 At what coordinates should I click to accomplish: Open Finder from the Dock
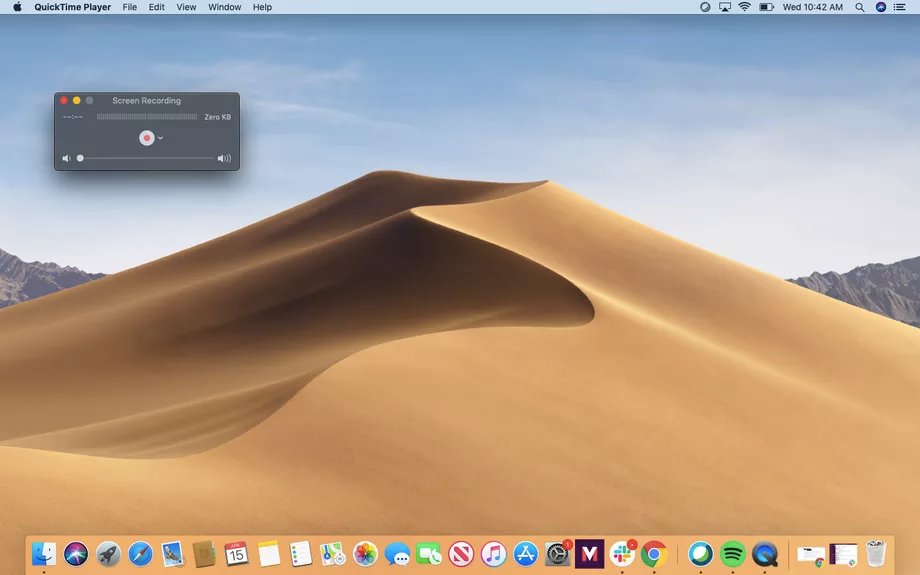point(44,553)
